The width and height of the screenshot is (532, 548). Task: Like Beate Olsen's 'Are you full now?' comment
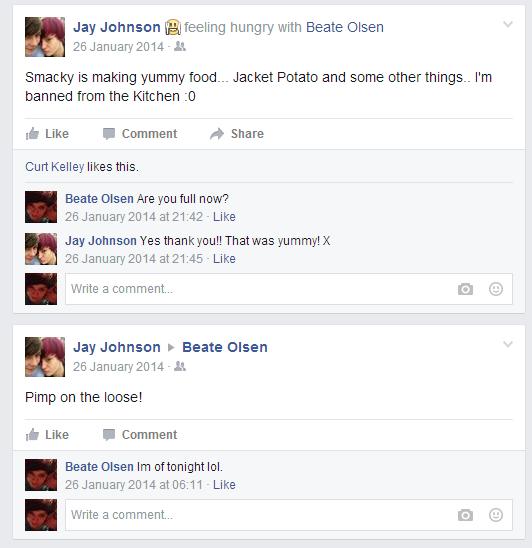click(x=224, y=217)
